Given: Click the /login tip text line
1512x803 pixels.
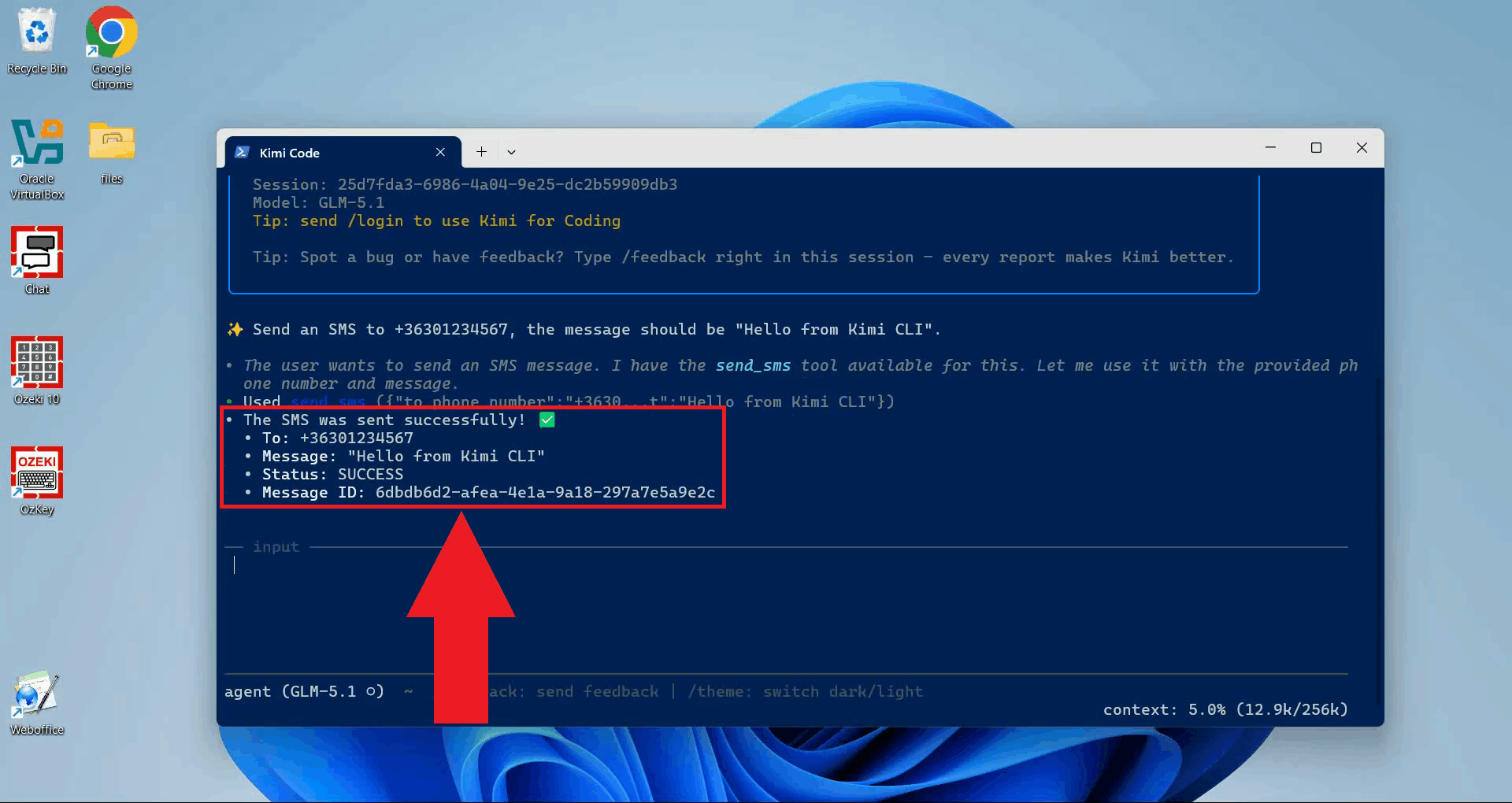Looking at the screenshot, I should point(436,220).
